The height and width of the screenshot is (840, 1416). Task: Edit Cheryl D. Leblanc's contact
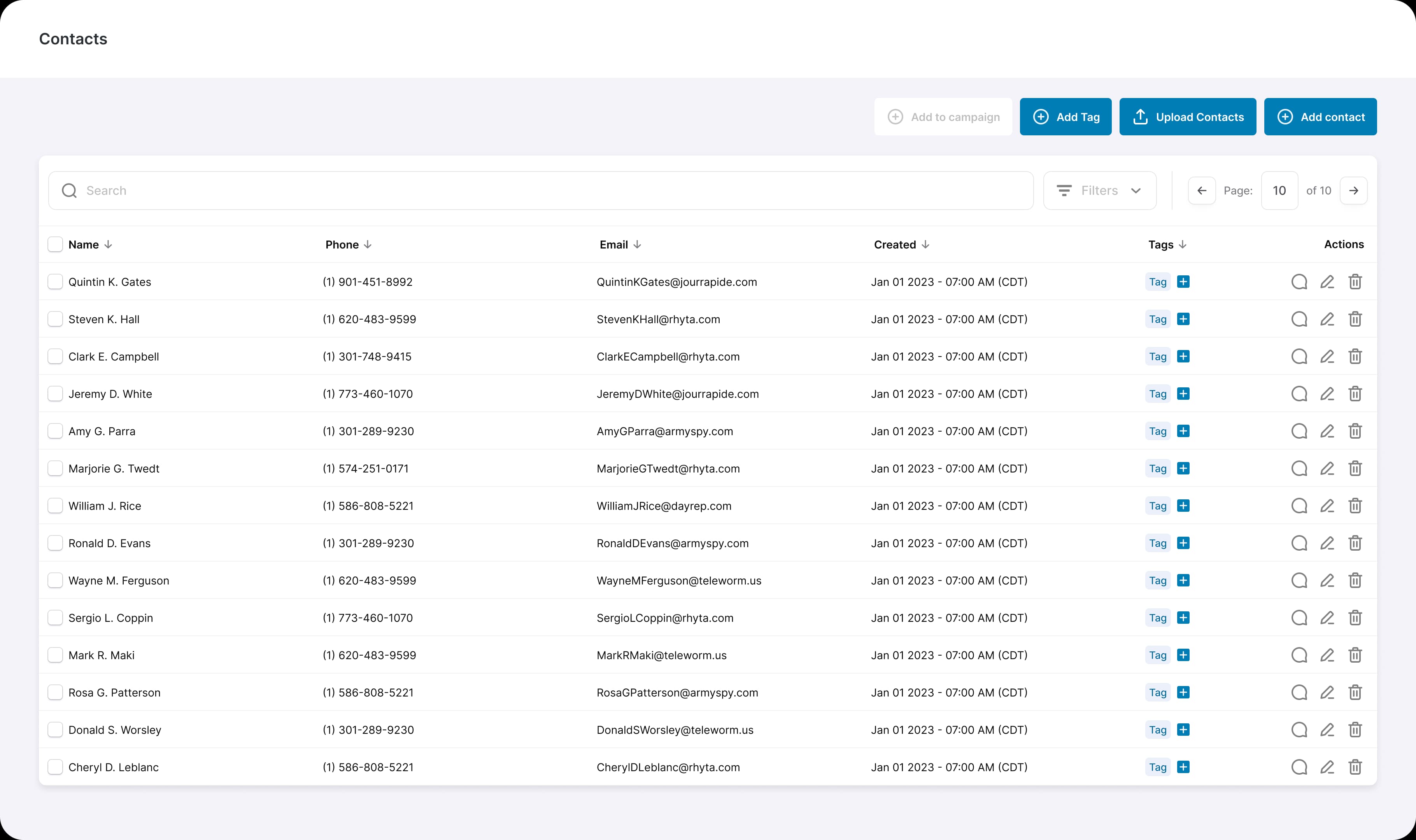[1327, 768]
